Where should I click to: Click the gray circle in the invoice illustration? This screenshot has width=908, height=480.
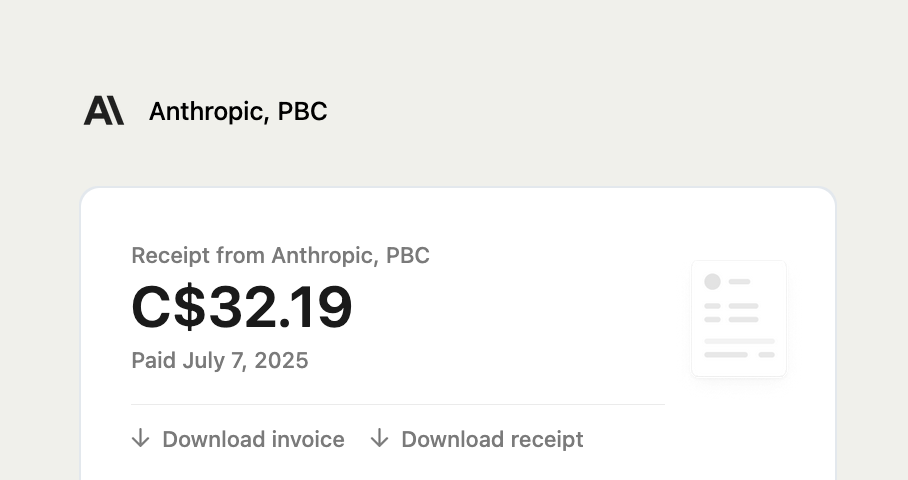coord(712,282)
